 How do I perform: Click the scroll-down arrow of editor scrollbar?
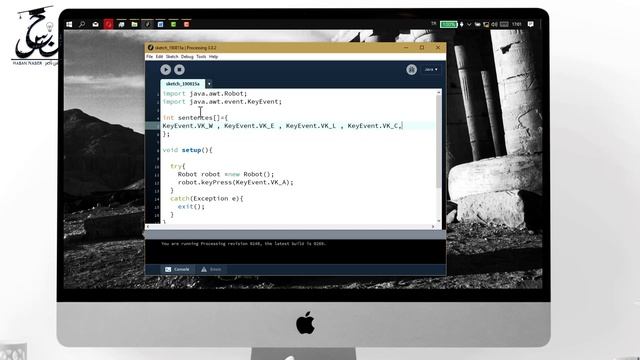click(439, 220)
